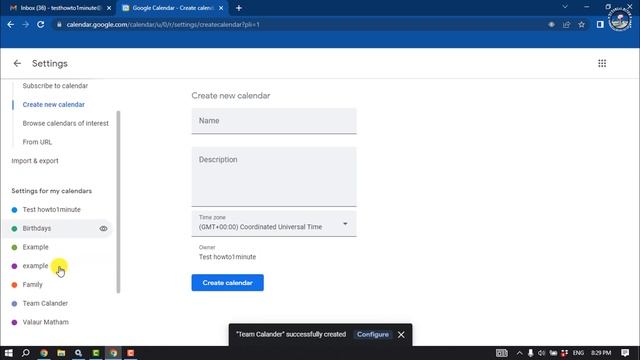Click the browser back arrow
This screenshot has height=360, width=640.
coord(11,24)
